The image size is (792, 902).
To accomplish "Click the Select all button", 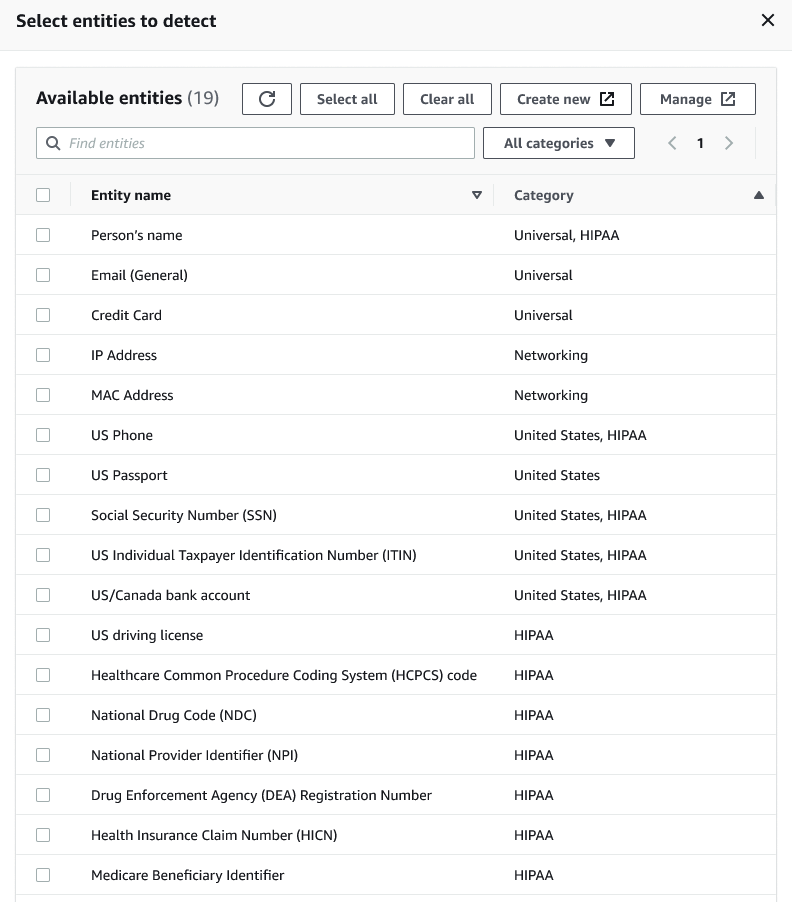I will click(x=347, y=99).
